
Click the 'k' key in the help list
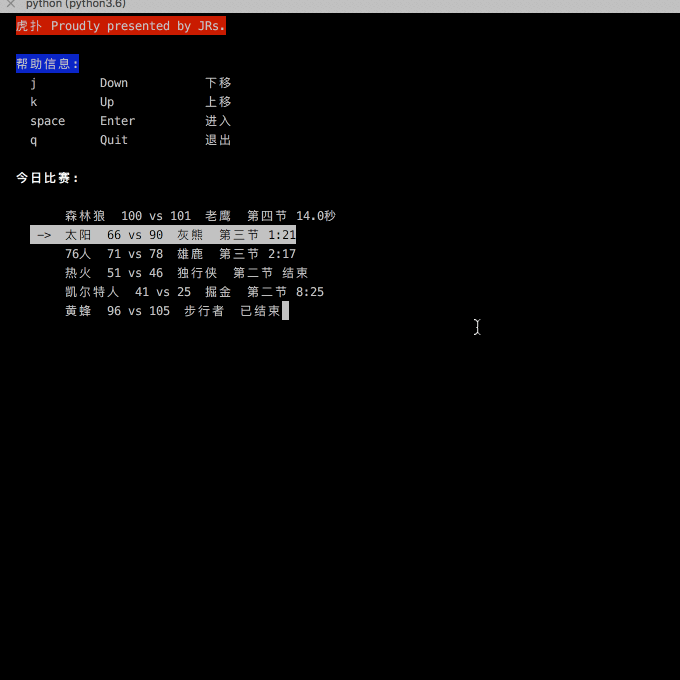pos(33,102)
